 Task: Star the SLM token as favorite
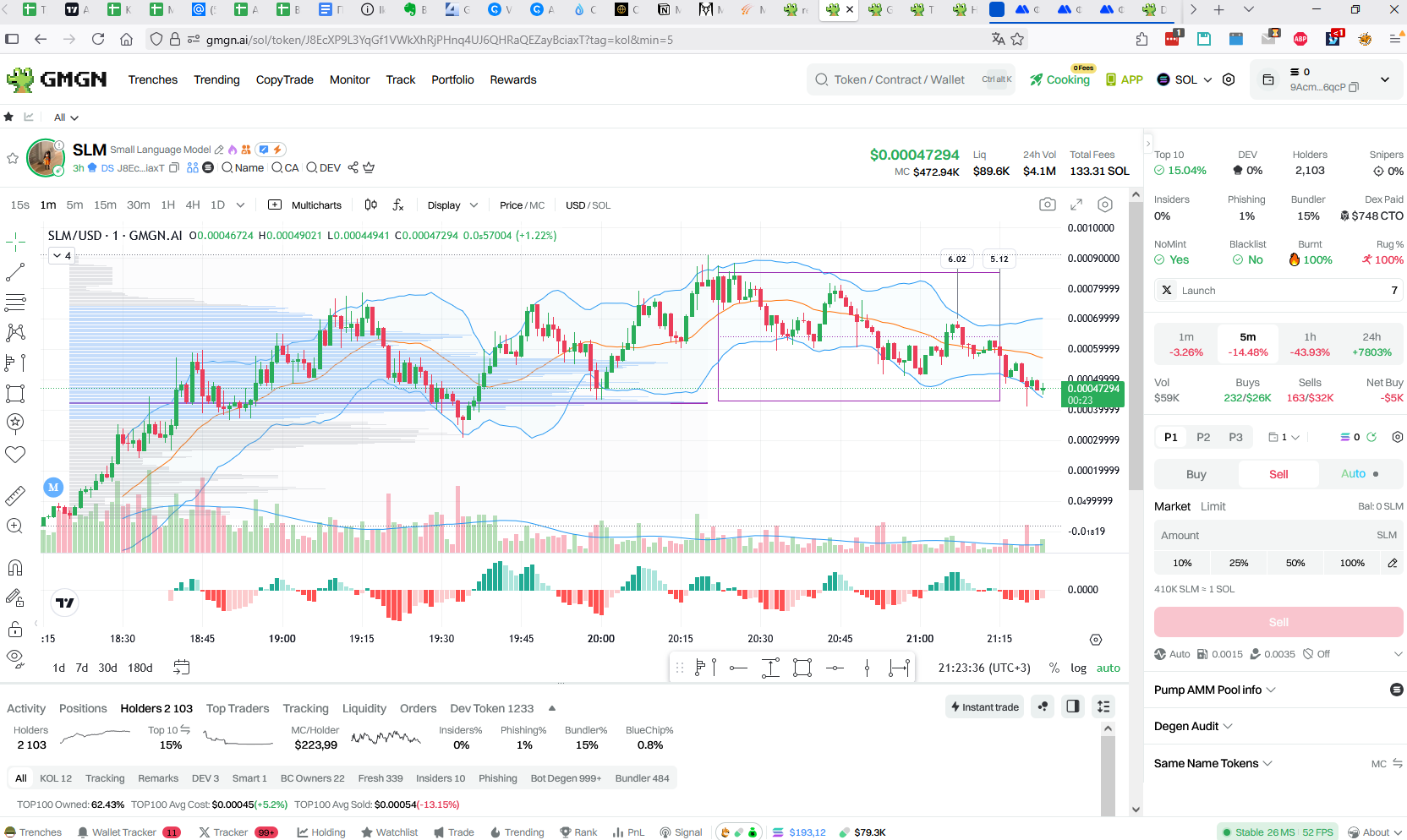[13, 158]
